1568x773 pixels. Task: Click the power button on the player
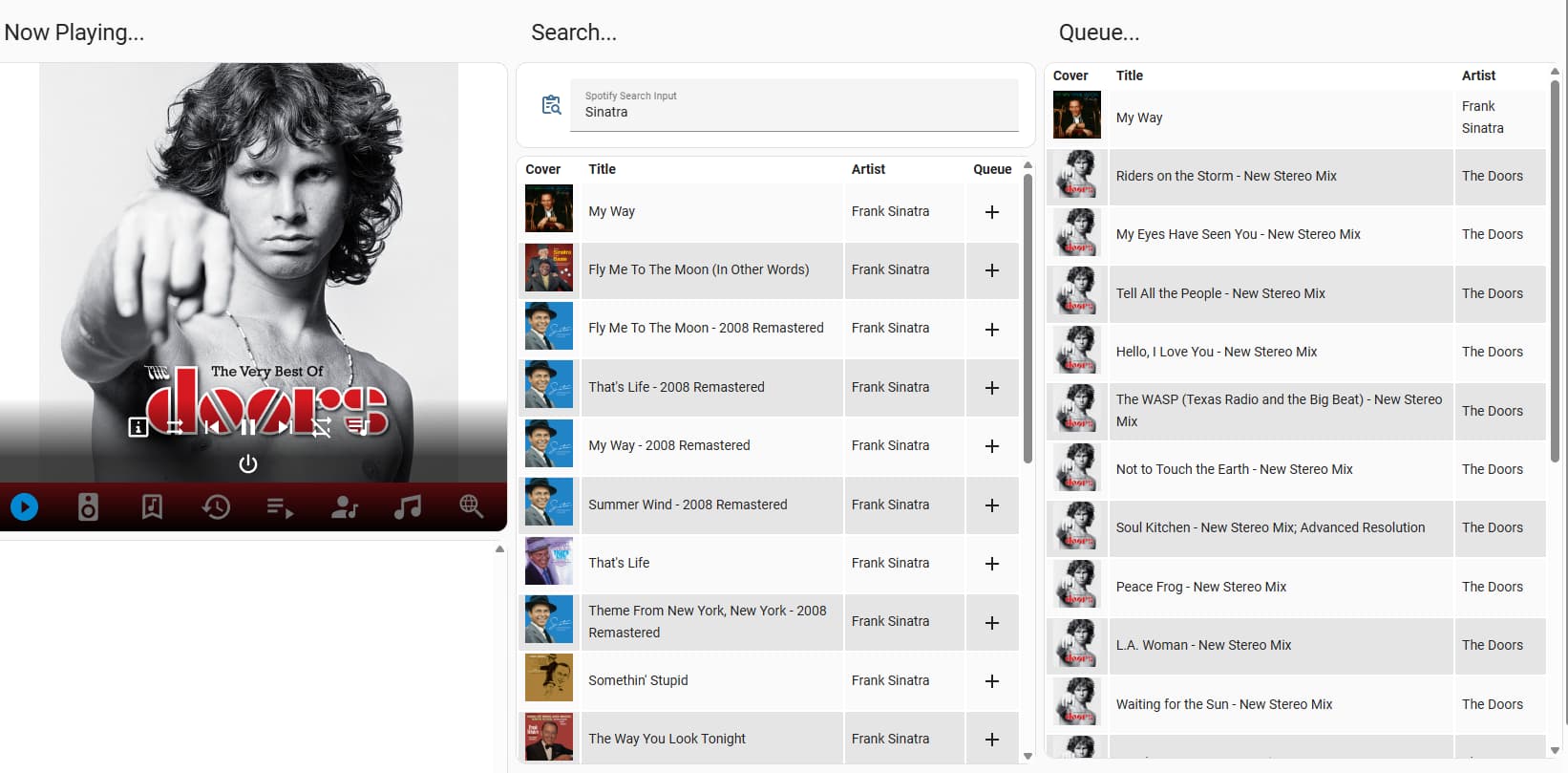tap(248, 464)
